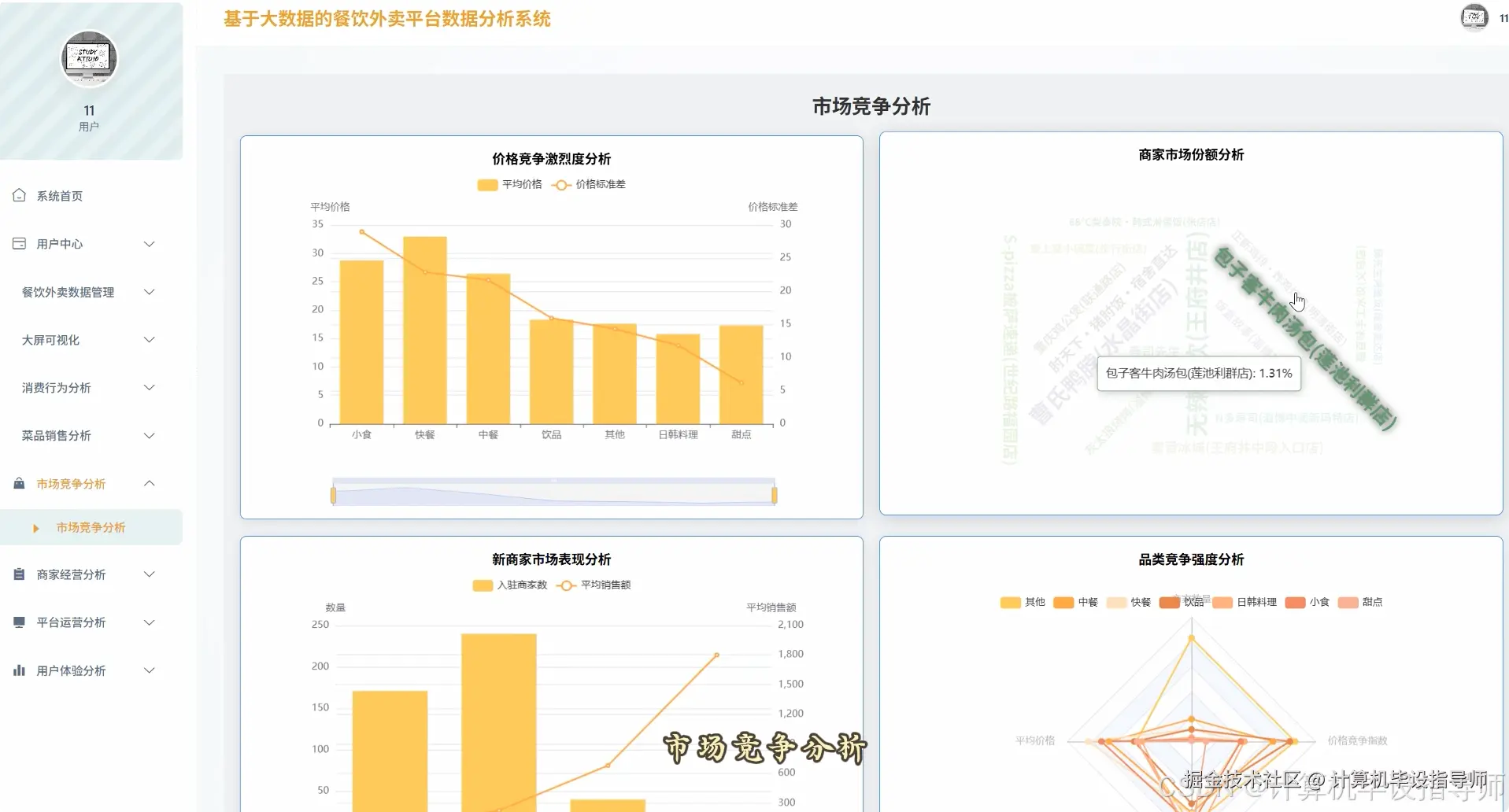Toggle 其他 legend in radar chart

1023,602
